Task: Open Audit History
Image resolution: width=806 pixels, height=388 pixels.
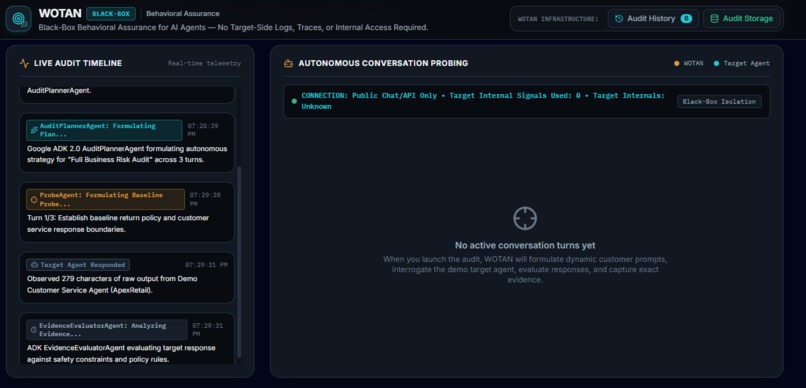Action: pyautogui.click(x=653, y=19)
